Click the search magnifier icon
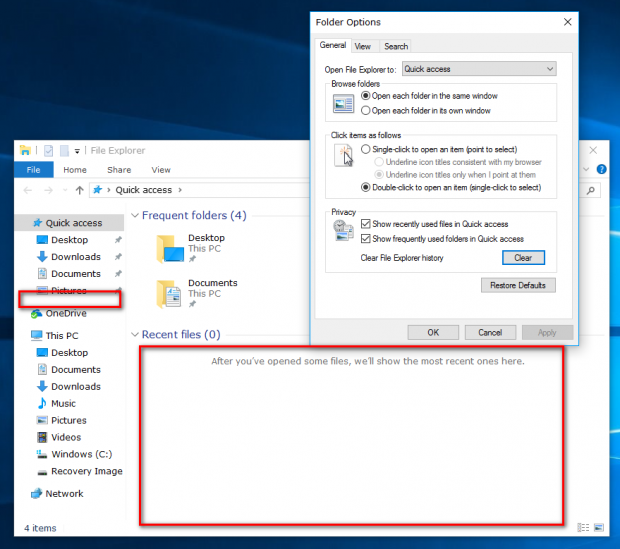 [591, 190]
